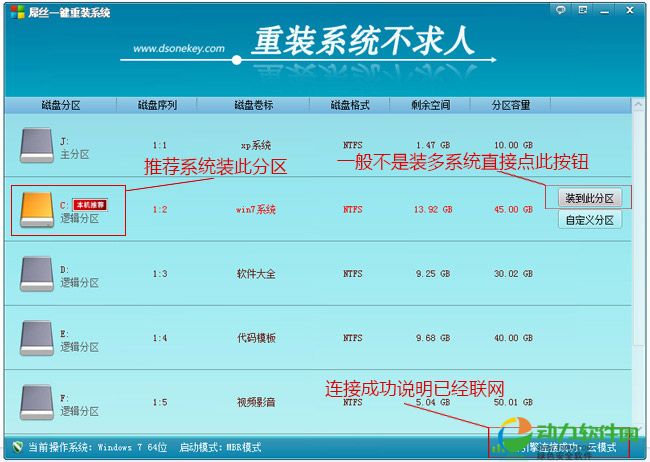Click the J: drive disk icon
Viewport: 650px width, 462px height.
click(x=37, y=146)
